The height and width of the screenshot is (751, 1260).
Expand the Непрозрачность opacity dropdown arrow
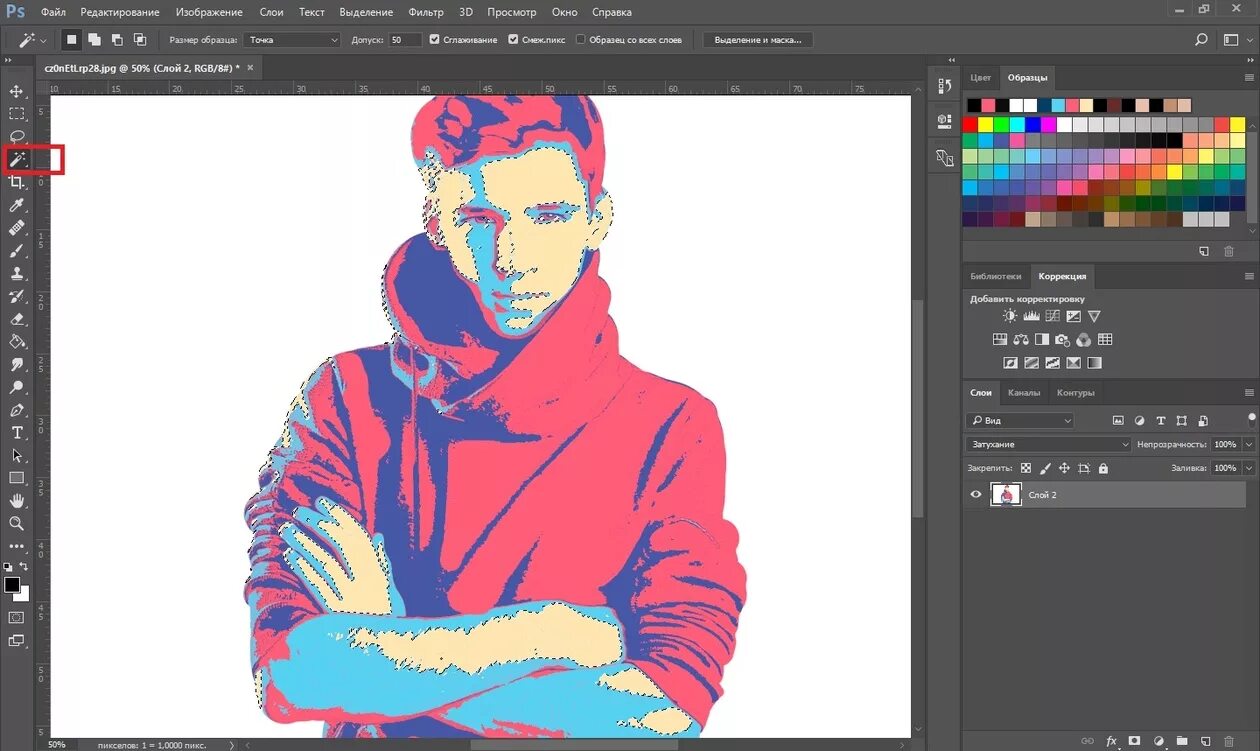(x=1246, y=444)
